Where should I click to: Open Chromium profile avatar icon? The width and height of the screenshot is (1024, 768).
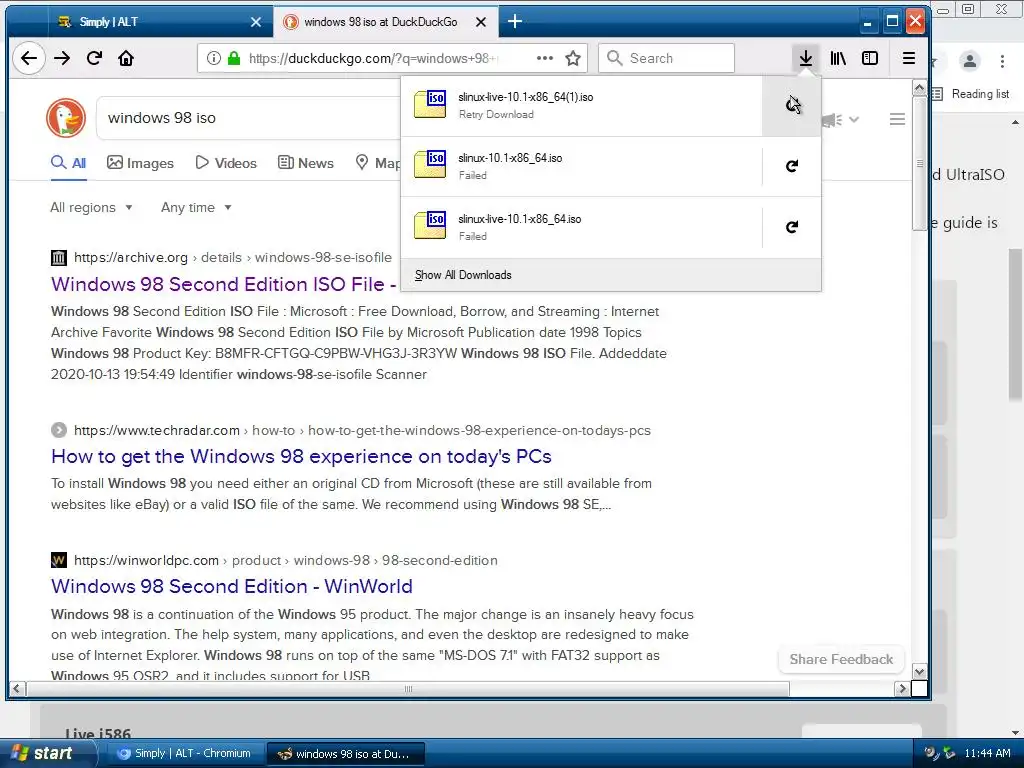970,61
